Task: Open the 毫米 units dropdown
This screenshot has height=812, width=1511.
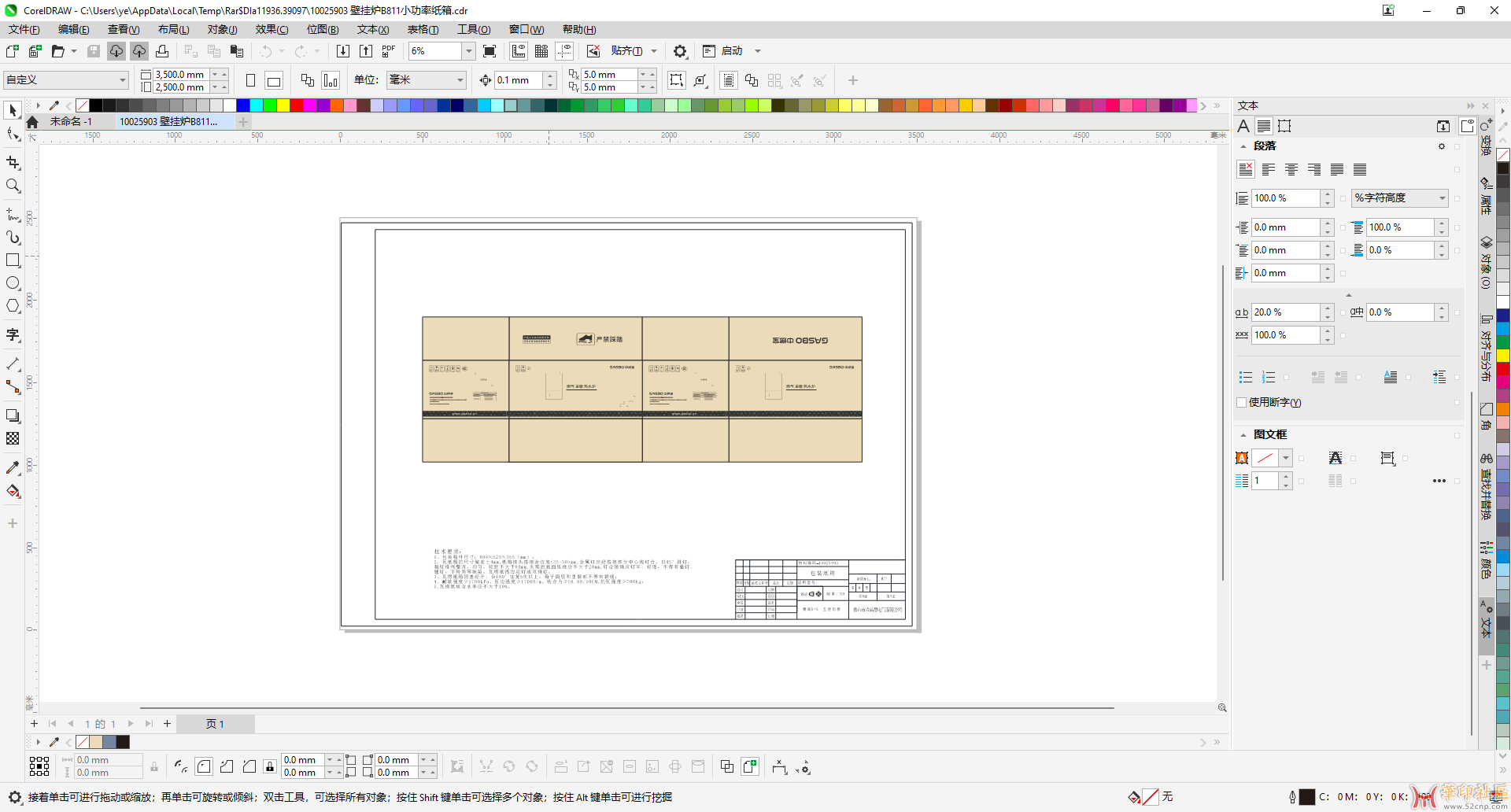Action: 460,80
